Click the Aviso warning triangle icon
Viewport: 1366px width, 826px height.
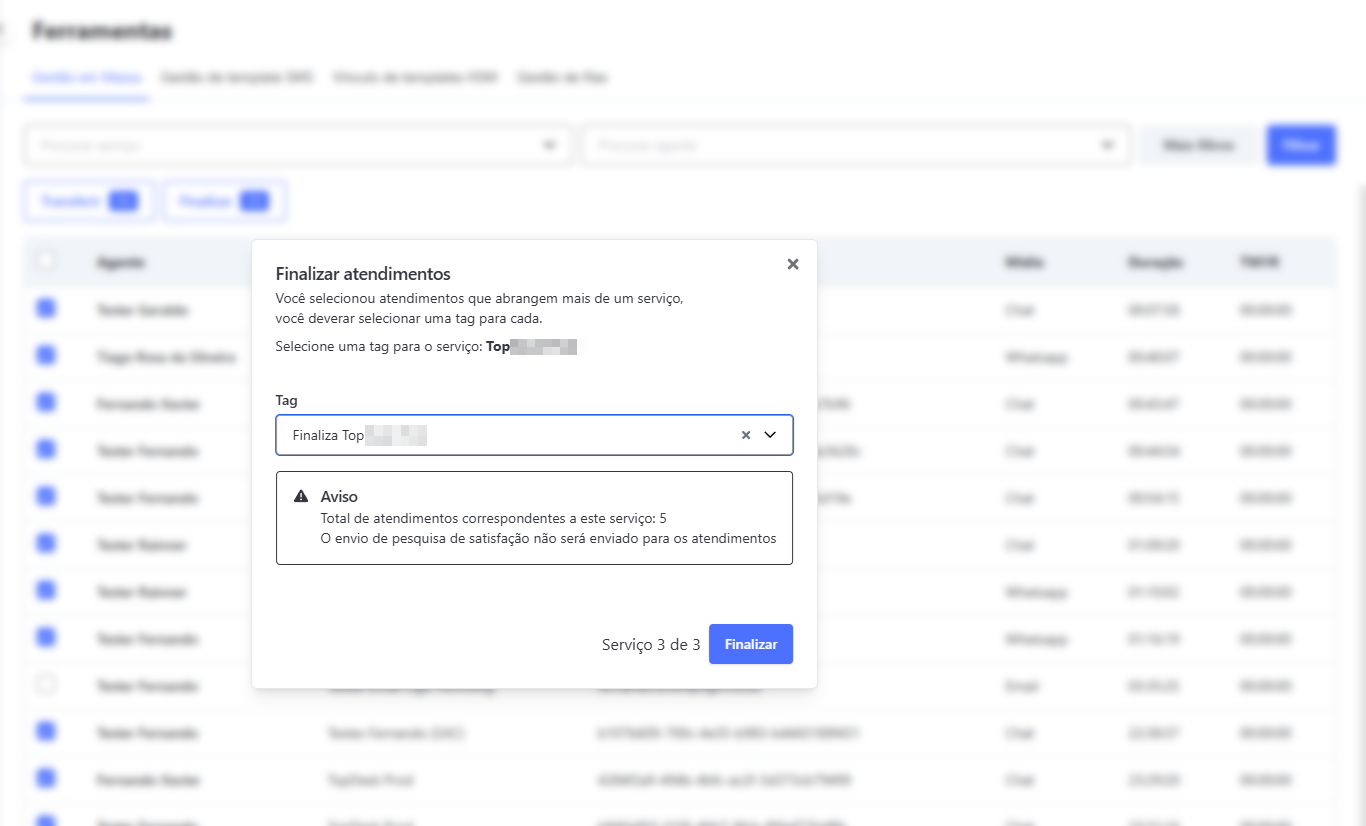tap(301, 497)
